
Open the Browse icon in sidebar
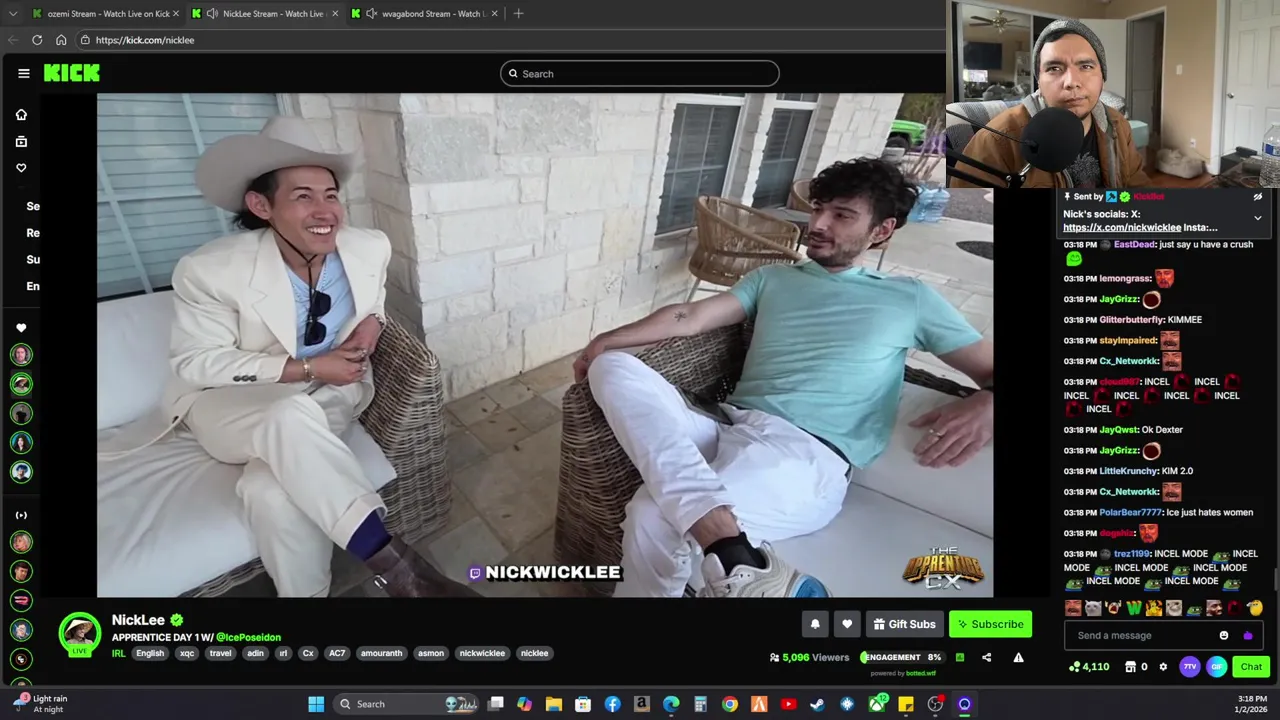21,142
